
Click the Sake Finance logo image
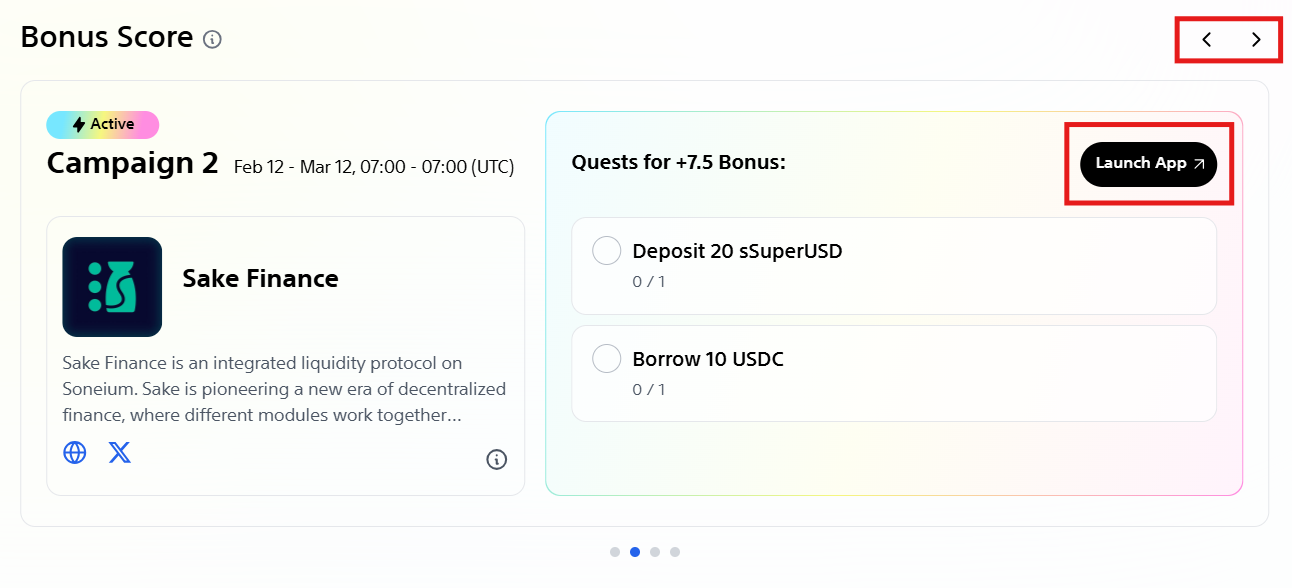point(112,287)
